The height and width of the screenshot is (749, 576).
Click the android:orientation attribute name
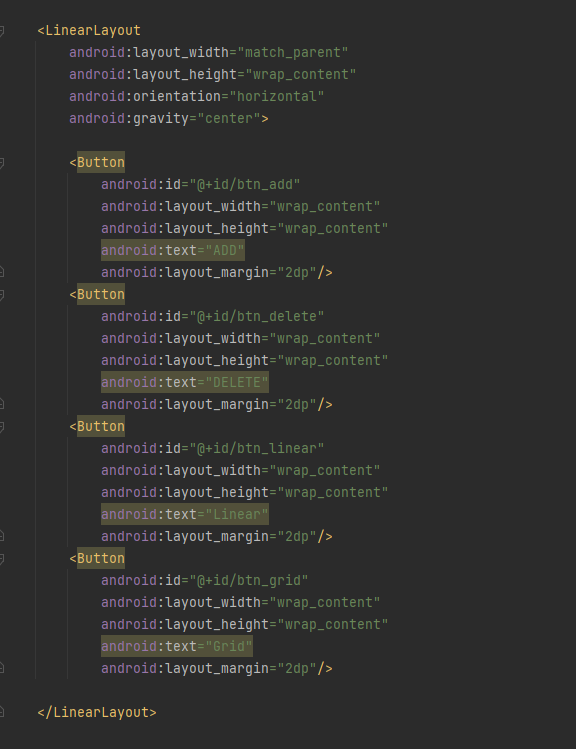[145, 96]
